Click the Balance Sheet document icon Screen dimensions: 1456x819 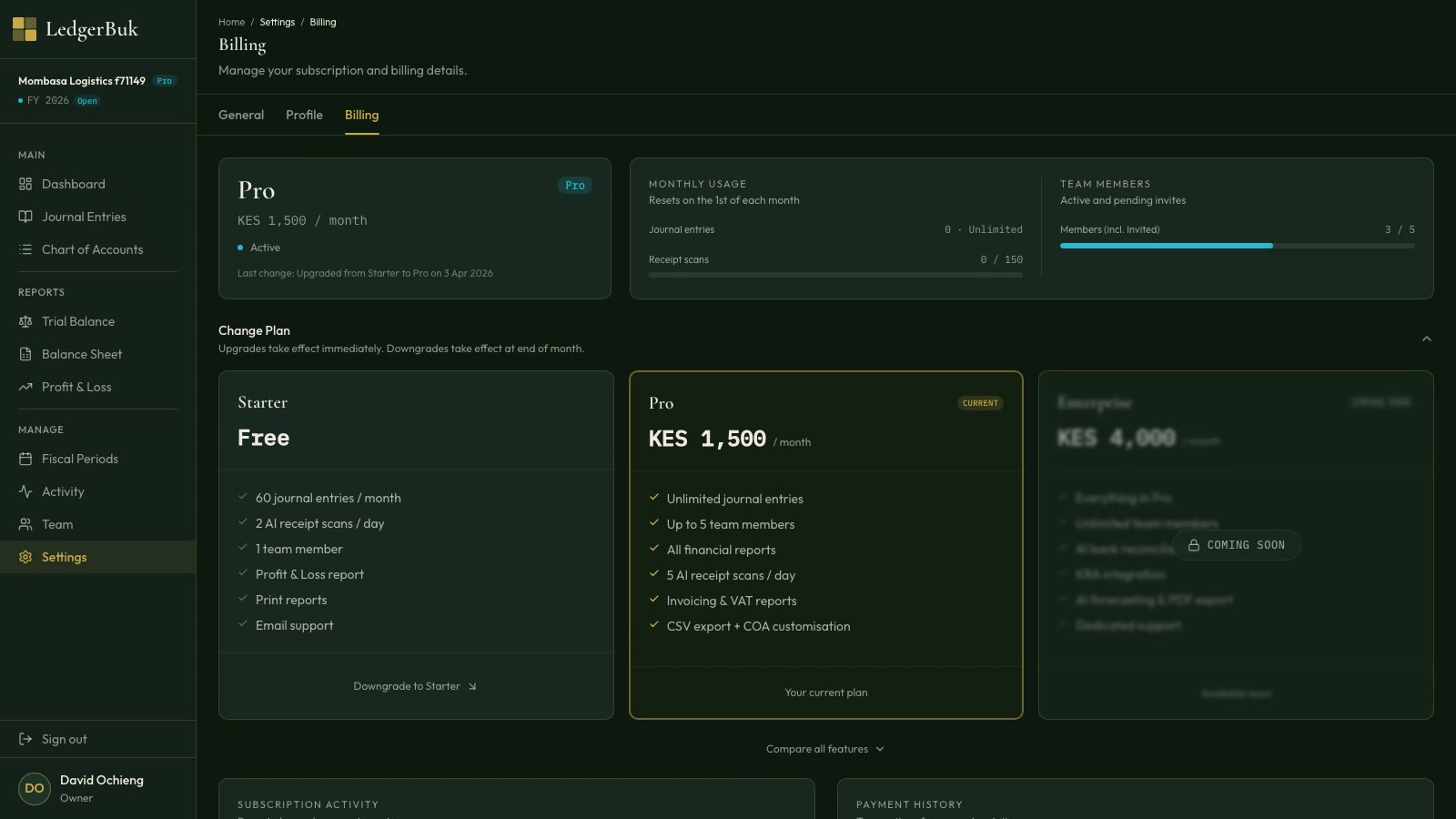coord(25,354)
